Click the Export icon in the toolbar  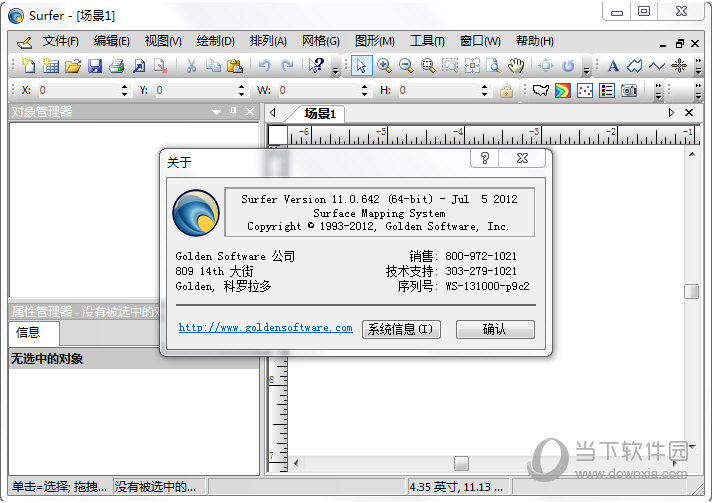[160, 66]
